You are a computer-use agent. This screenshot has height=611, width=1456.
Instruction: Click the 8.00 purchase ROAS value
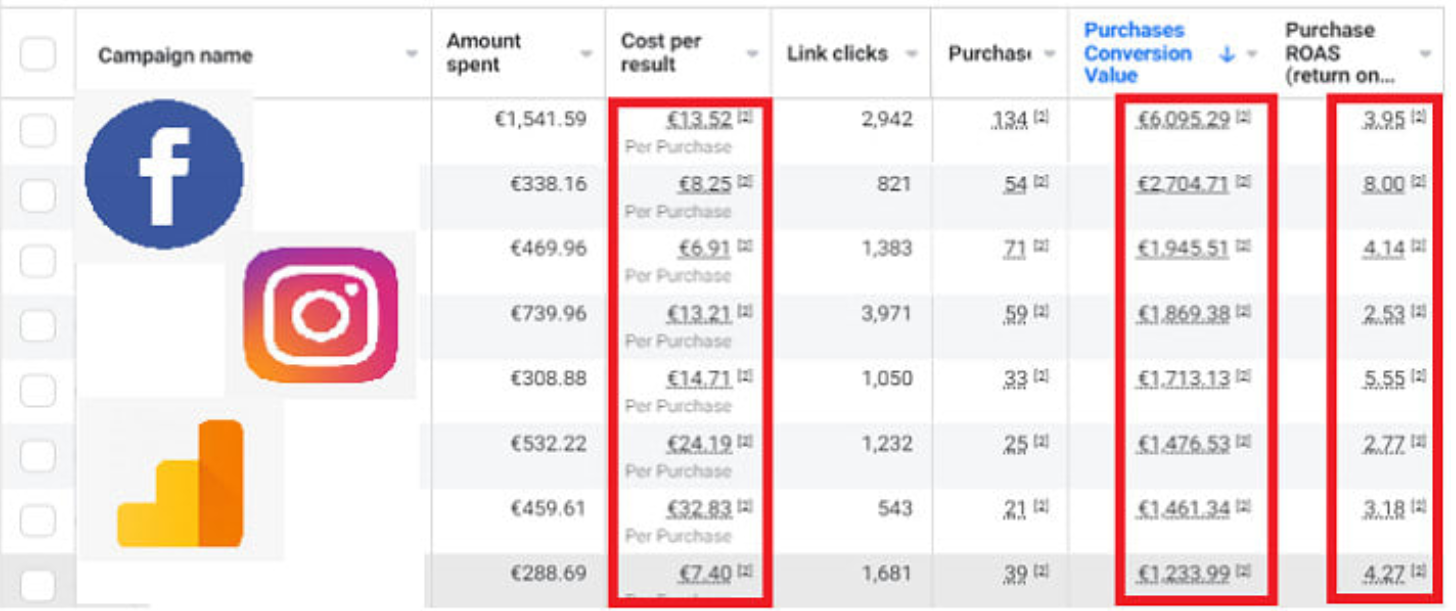1383,184
